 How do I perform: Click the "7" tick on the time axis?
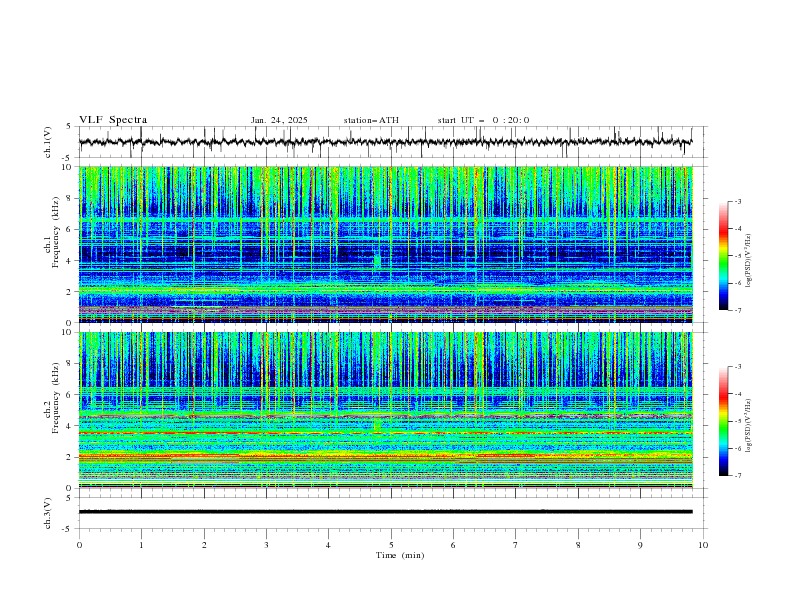(516, 545)
